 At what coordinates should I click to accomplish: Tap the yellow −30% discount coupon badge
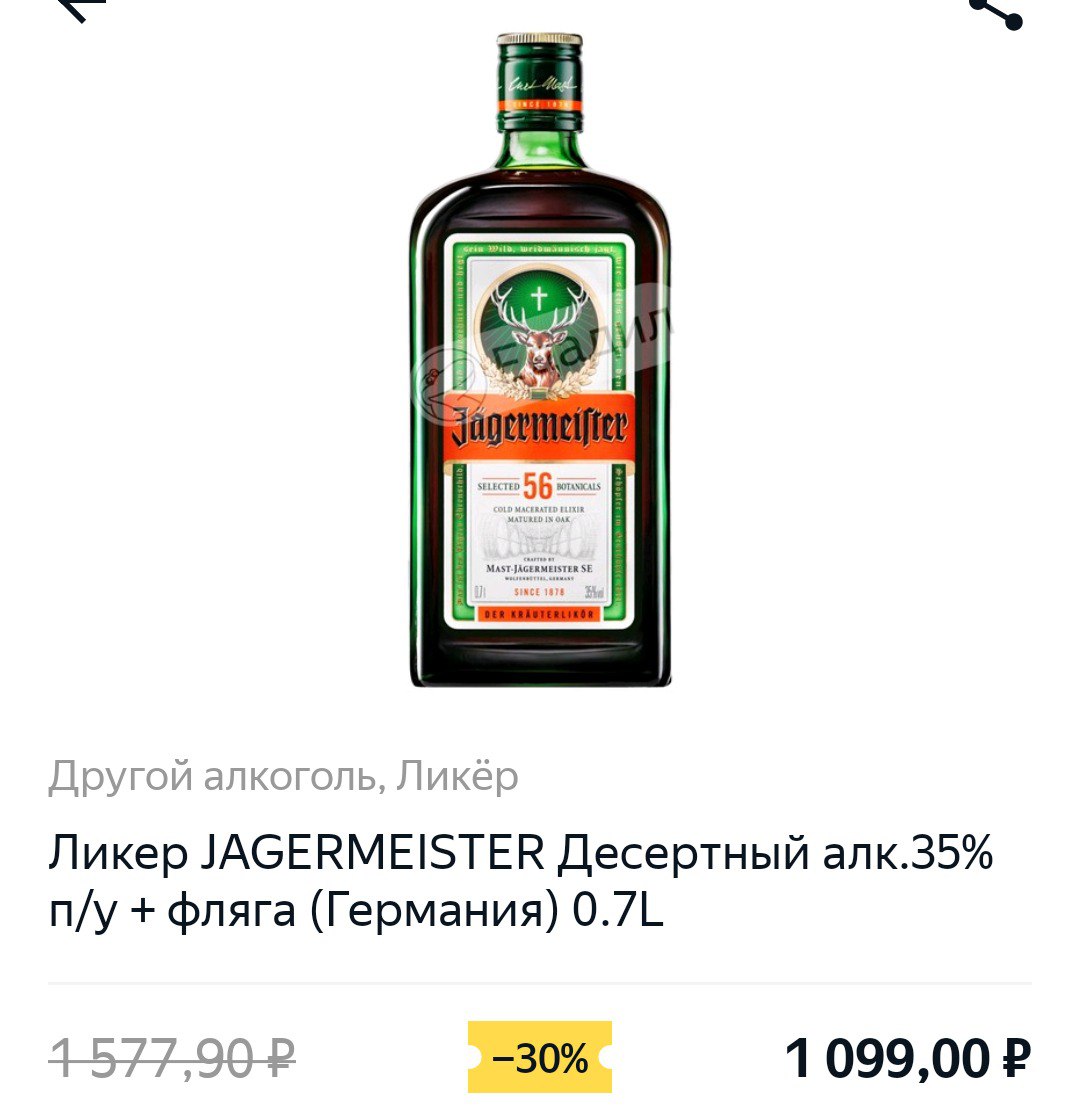[539, 1057]
